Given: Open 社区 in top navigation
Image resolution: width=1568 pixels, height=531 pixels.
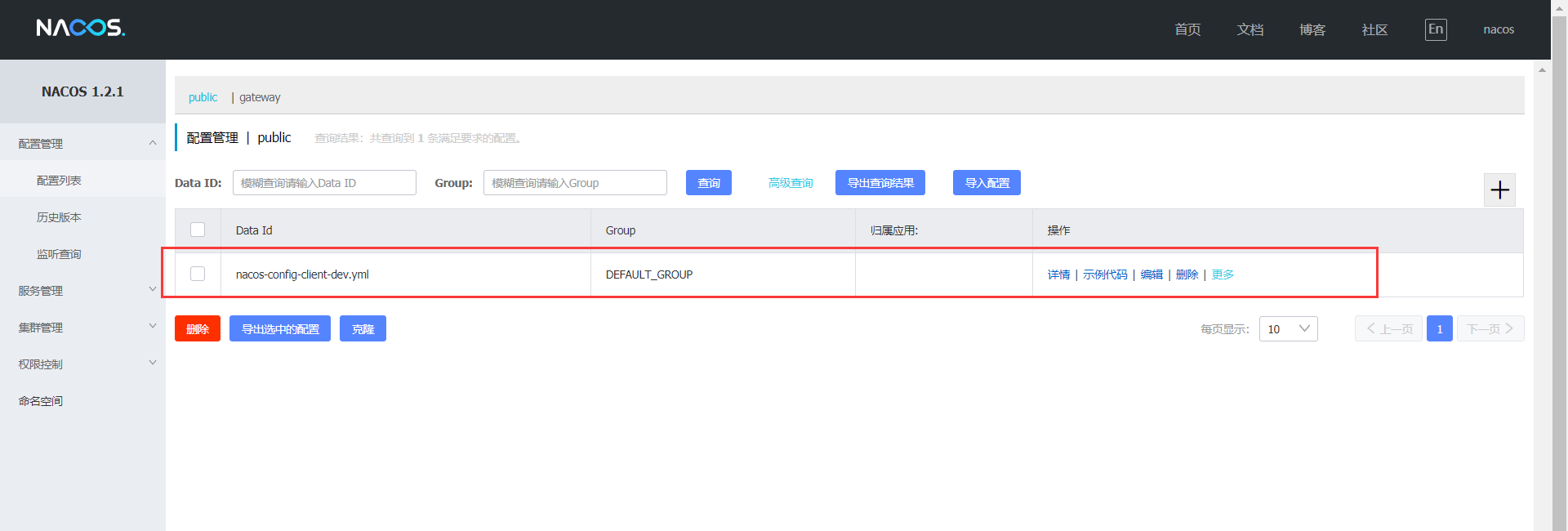Looking at the screenshot, I should [x=1374, y=29].
